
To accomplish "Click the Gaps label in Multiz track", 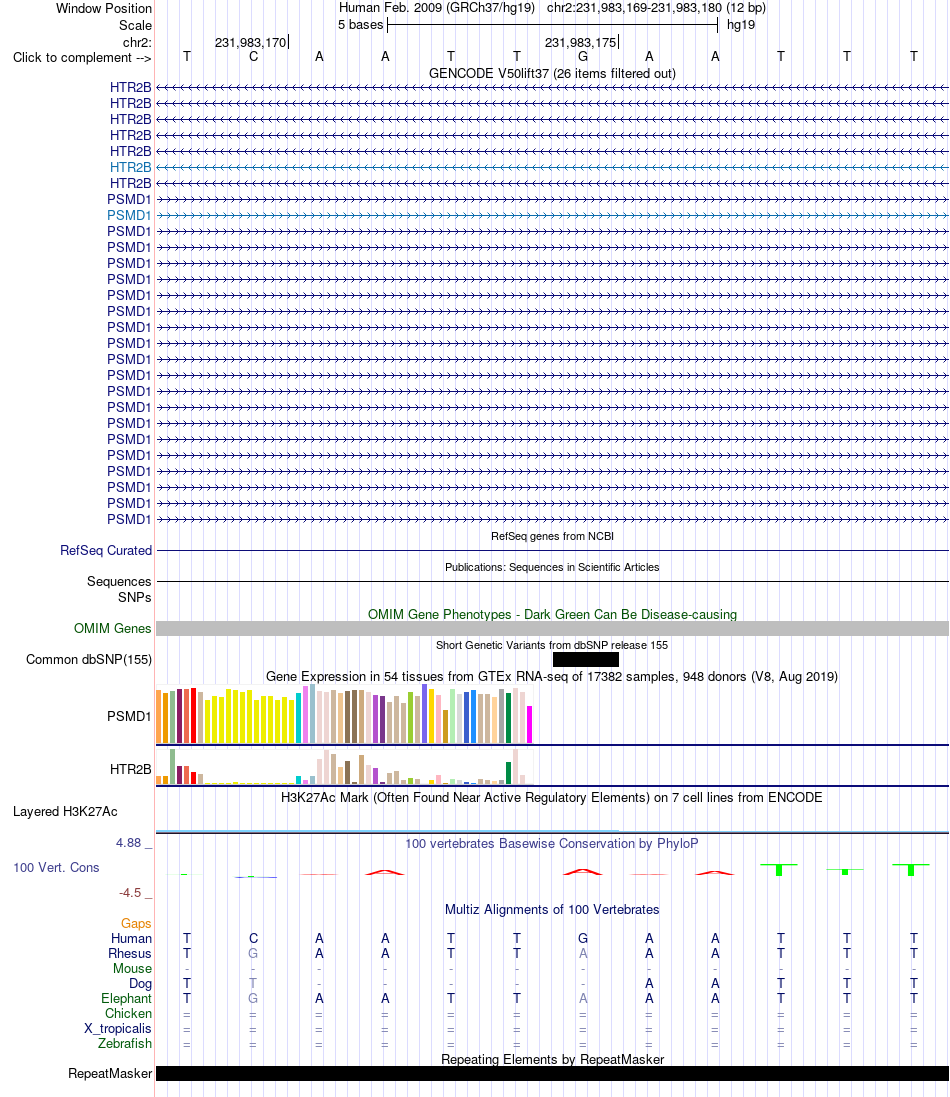I will pos(136,923).
